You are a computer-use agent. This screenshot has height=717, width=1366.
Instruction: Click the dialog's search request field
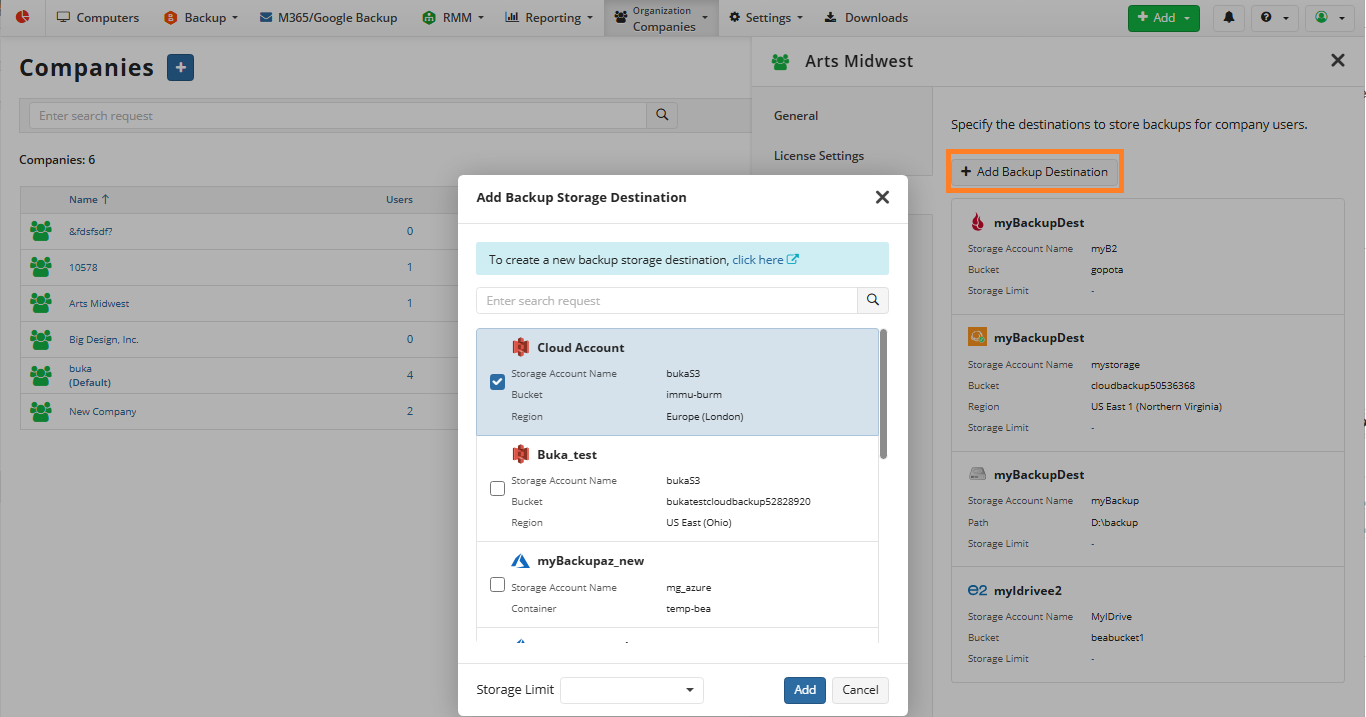click(x=667, y=301)
